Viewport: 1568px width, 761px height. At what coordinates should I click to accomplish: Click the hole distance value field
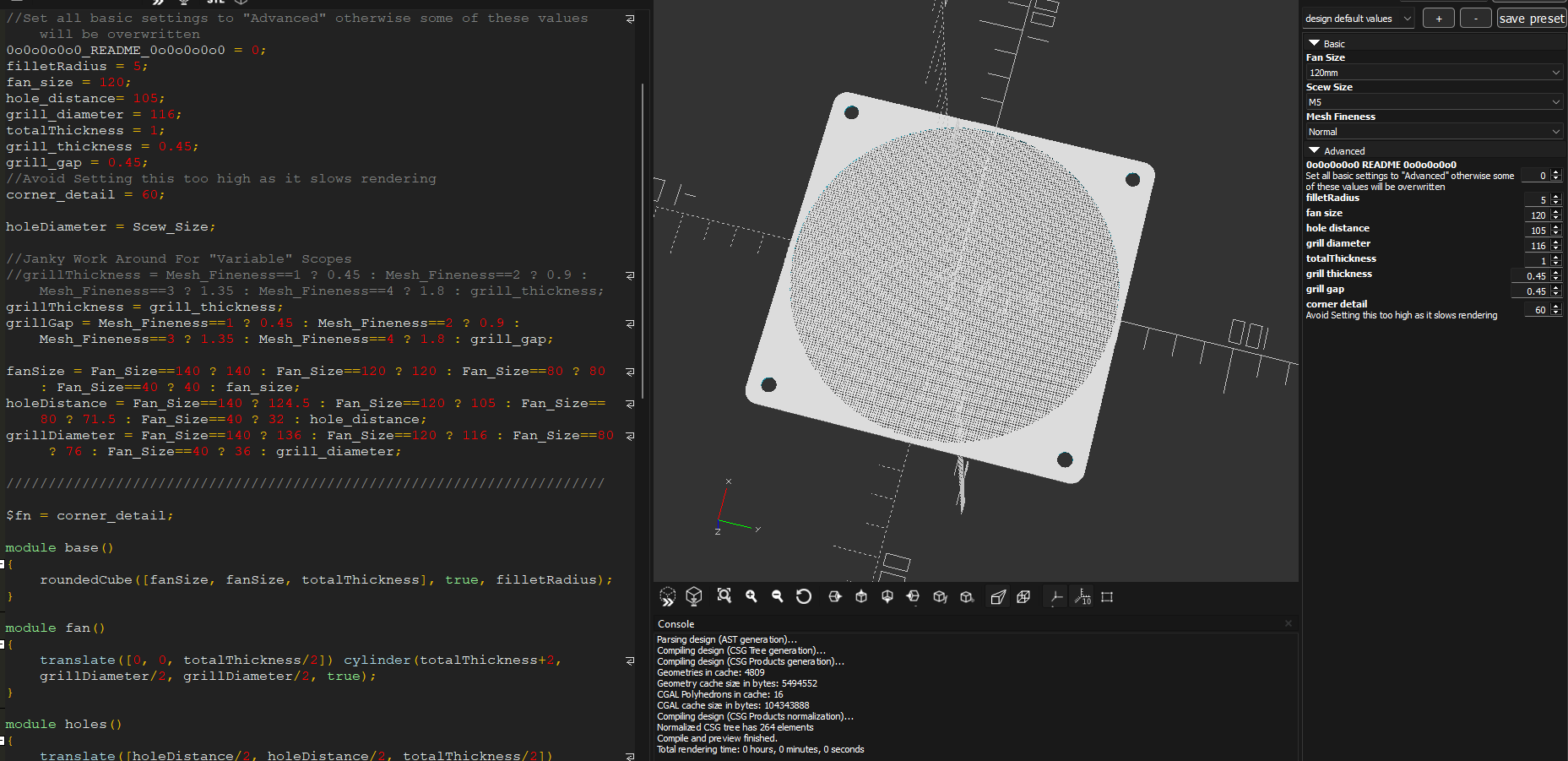[x=1537, y=231]
